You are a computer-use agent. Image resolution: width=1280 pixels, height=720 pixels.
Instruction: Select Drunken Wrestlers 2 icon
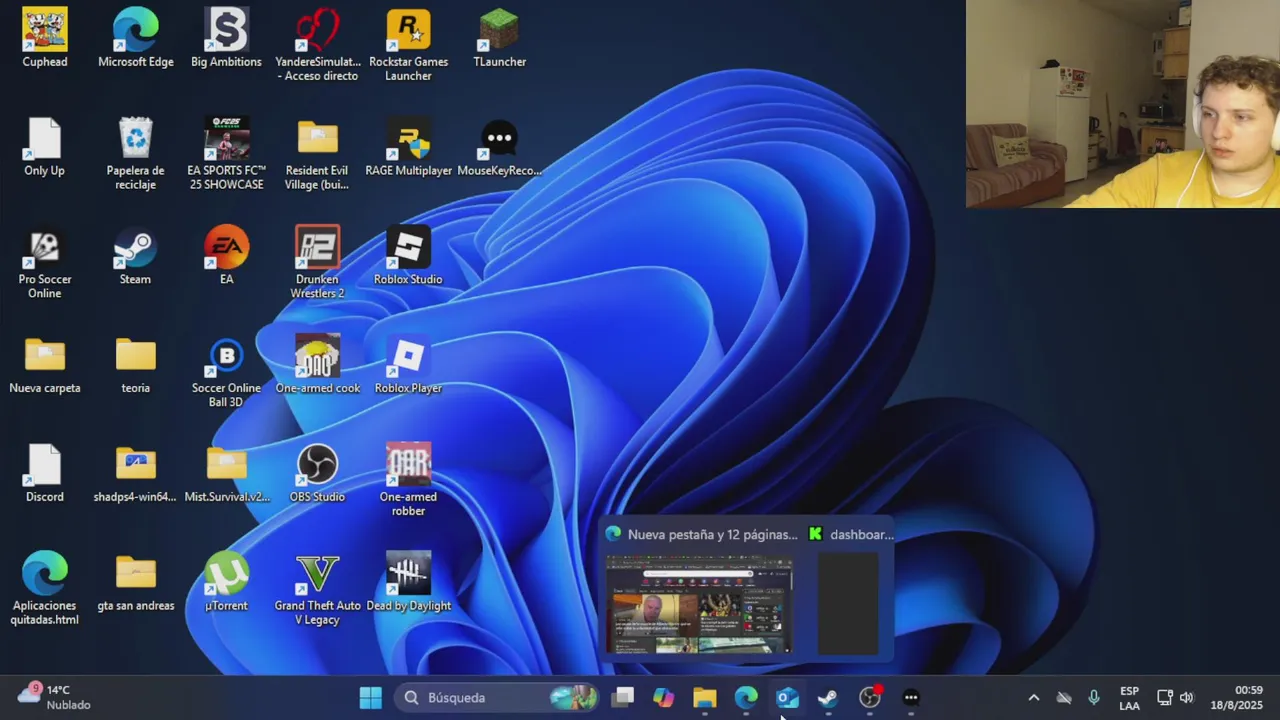318,263
